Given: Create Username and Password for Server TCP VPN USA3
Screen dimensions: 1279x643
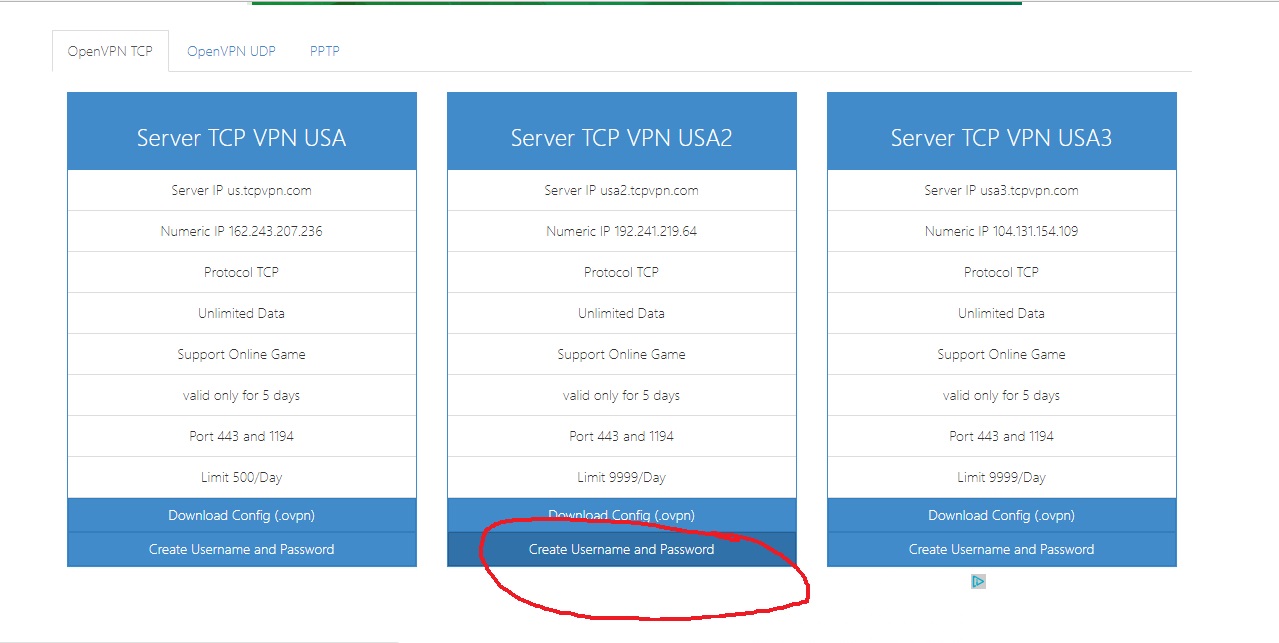Looking at the screenshot, I should pyautogui.click(x=1000, y=549).
